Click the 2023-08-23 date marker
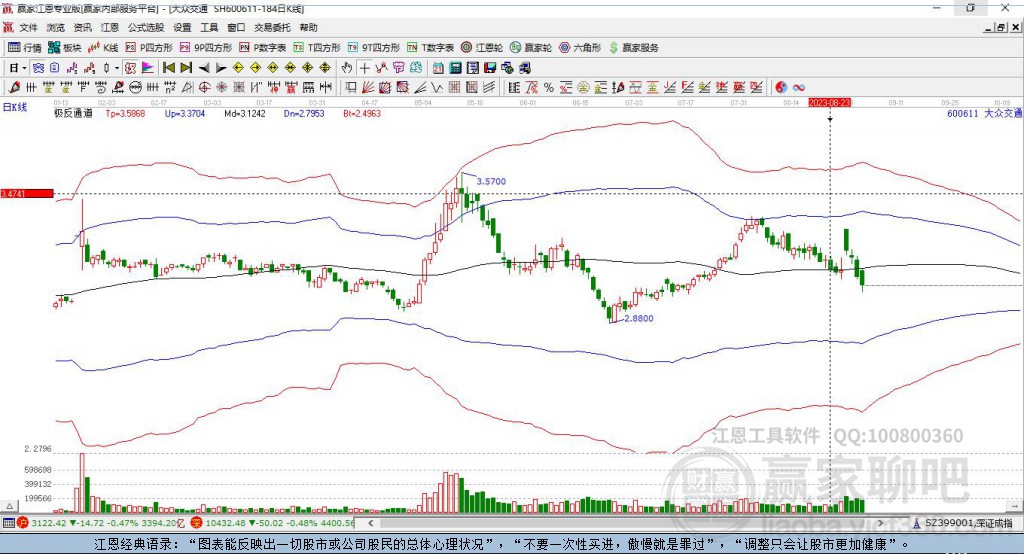 [x=830, y=103]
